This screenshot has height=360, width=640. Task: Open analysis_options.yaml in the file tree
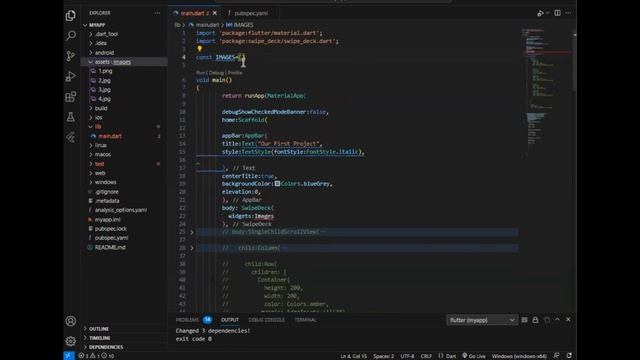(x=121, y=210)
